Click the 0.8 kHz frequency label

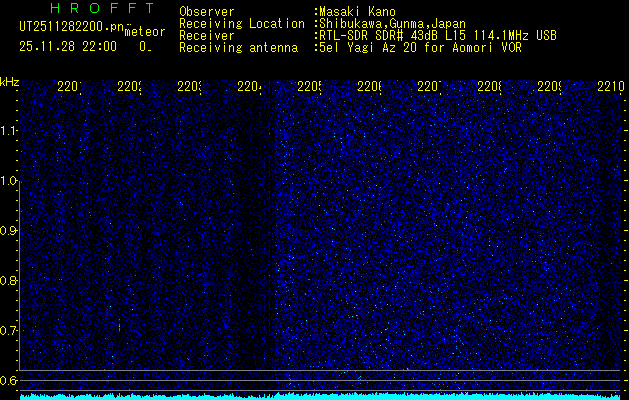[8, 280]
